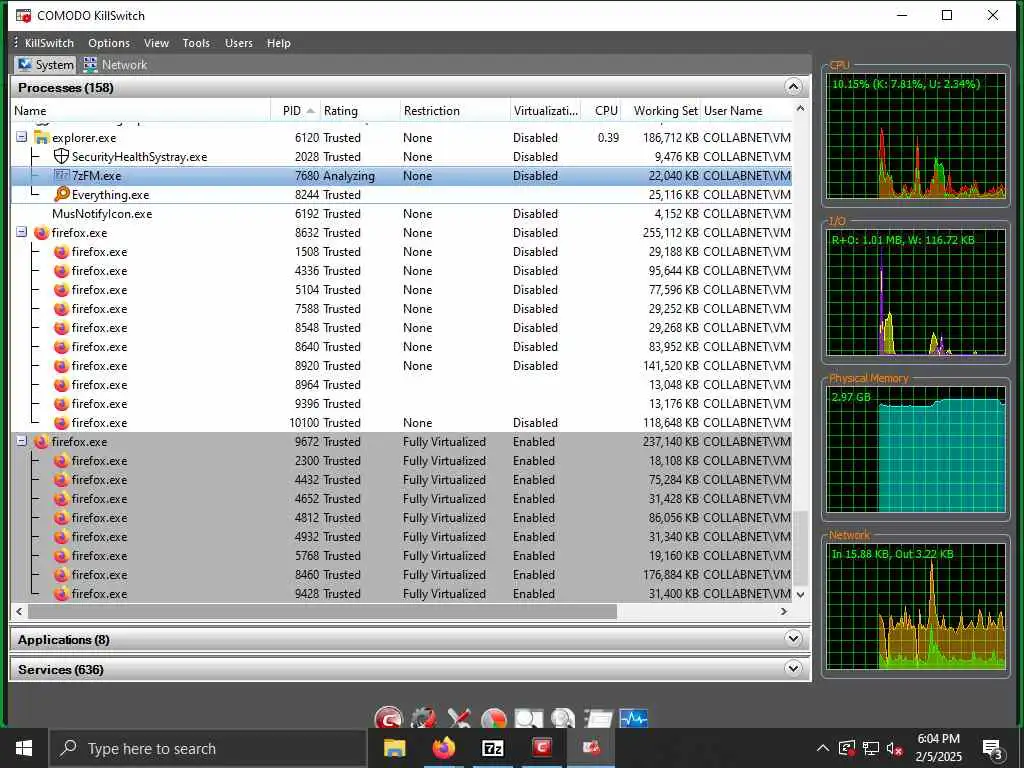Collapse firefox.exe tree with PID 8632
Image resolution: width=1024 pixels, height=768 pixels.
(x=22, y=232)
